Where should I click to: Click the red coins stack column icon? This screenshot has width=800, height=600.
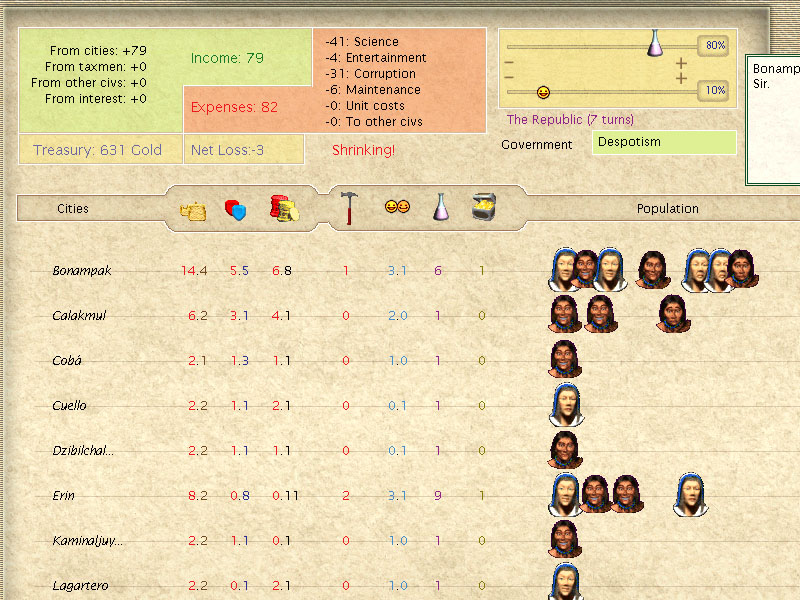[284, 209]
